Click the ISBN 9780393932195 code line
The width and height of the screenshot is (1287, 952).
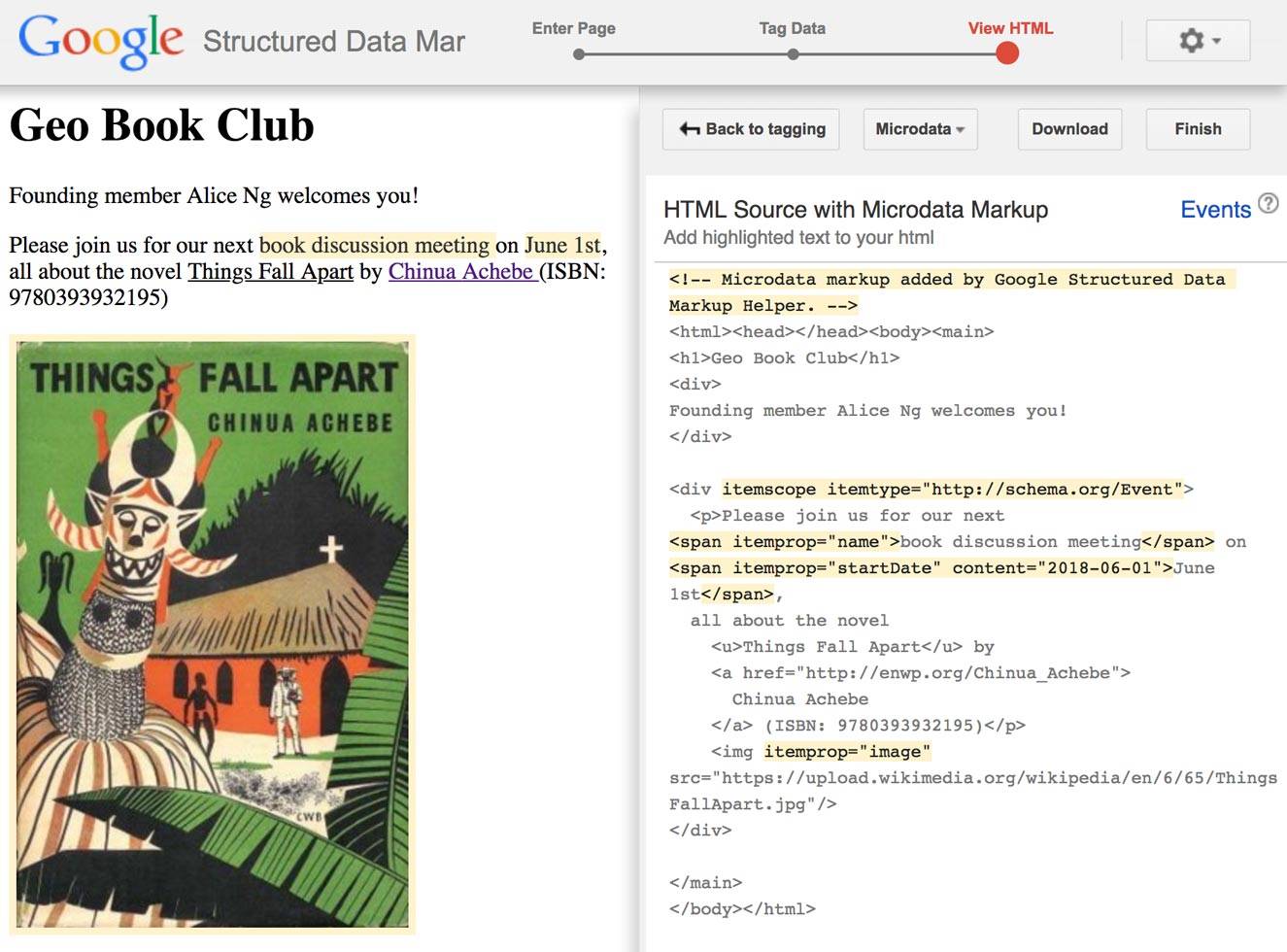[868, 726]
